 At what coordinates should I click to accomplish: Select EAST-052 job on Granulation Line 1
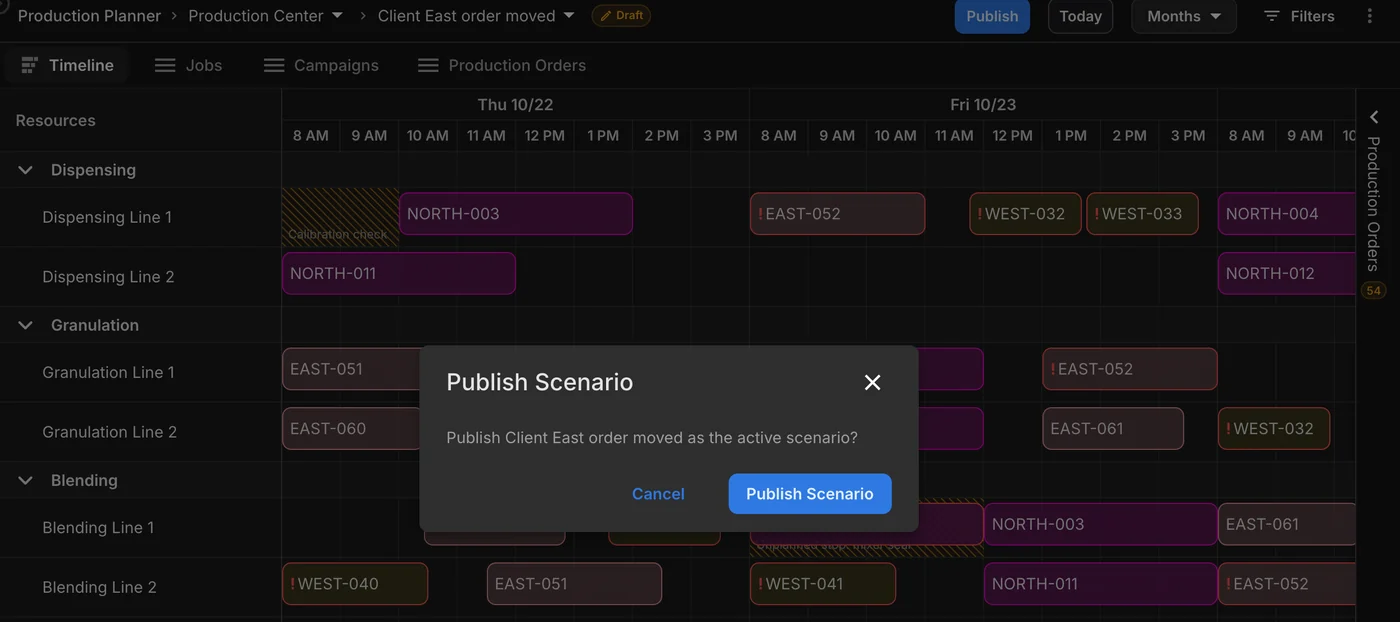tap(1130, 369)
